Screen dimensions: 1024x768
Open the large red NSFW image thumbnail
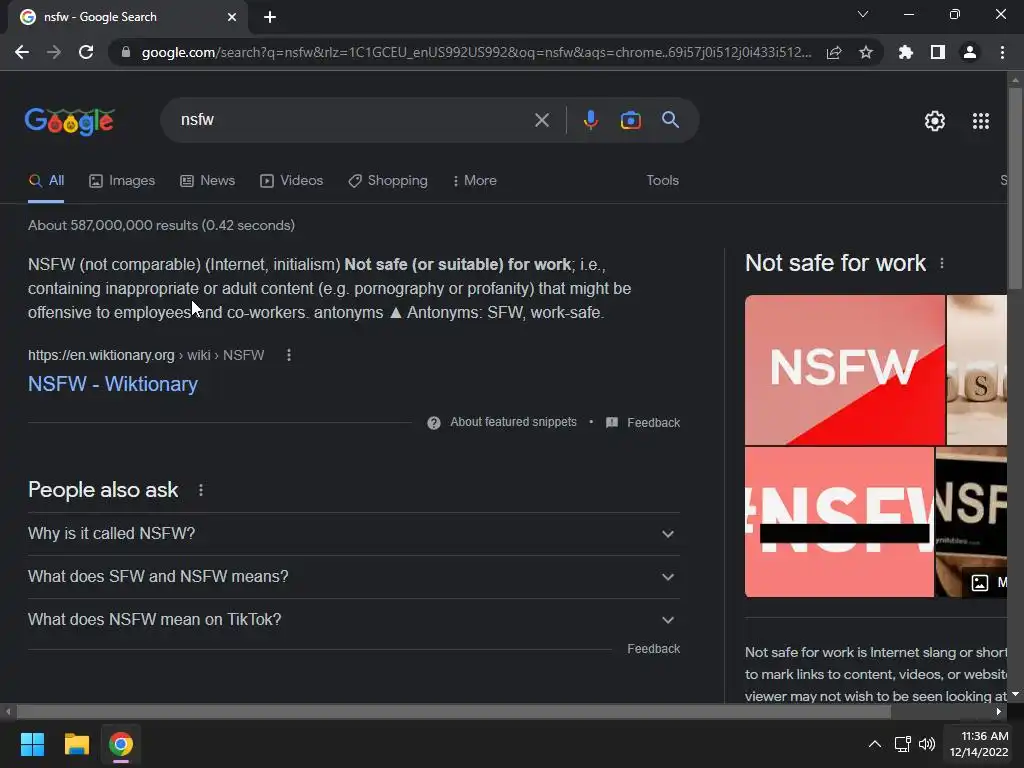844,370
